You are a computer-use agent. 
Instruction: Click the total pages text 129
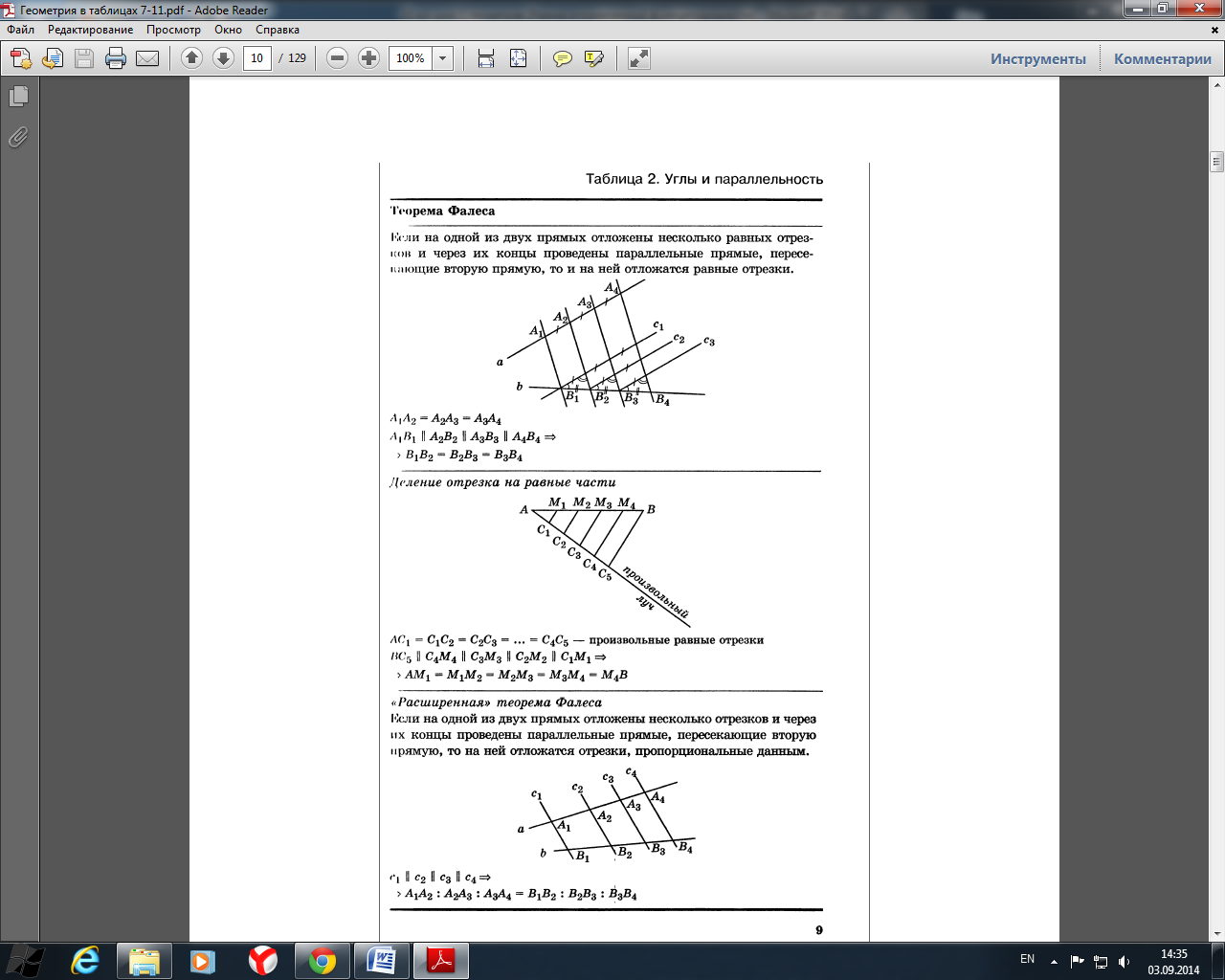[298, 58]
